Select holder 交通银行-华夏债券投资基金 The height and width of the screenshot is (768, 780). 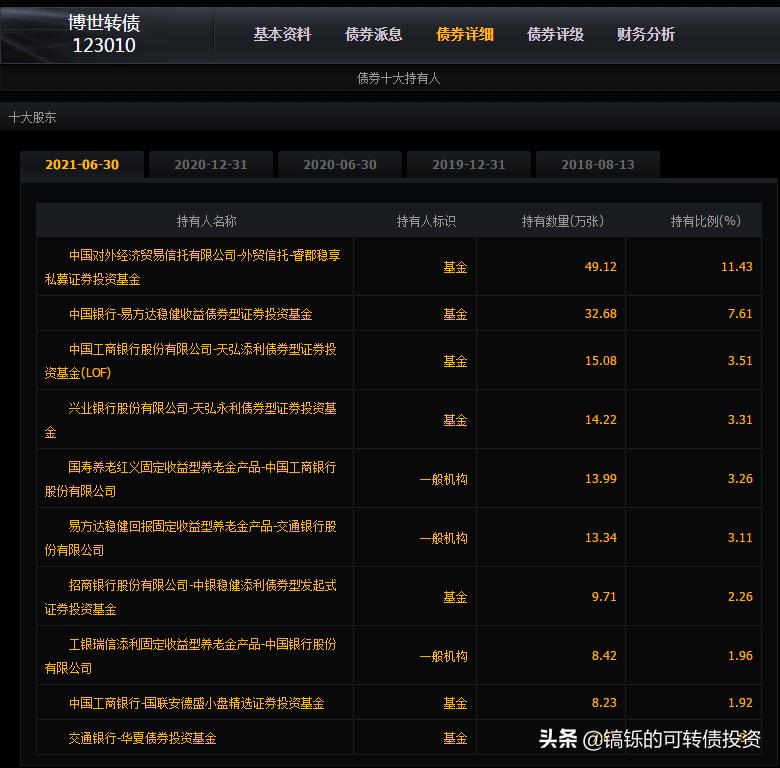coord(143,738)
